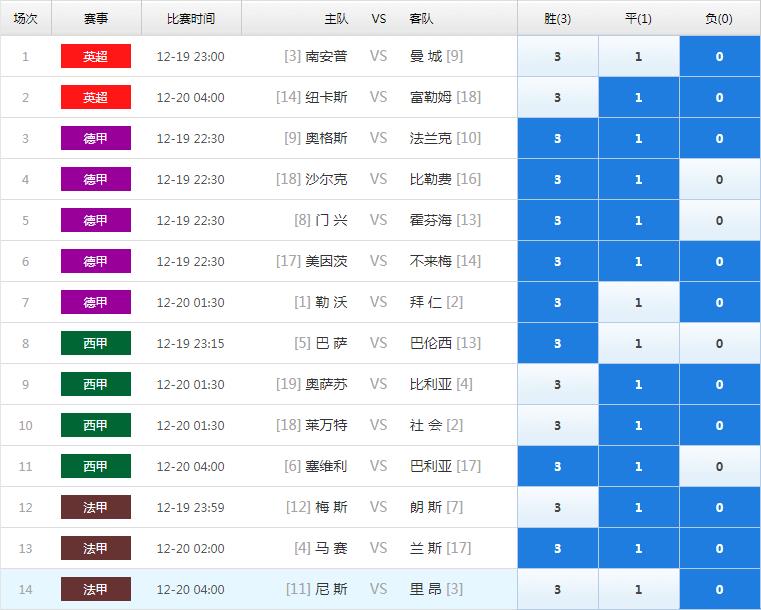
Task: Click home team 马赛
Action: (331, 548)
